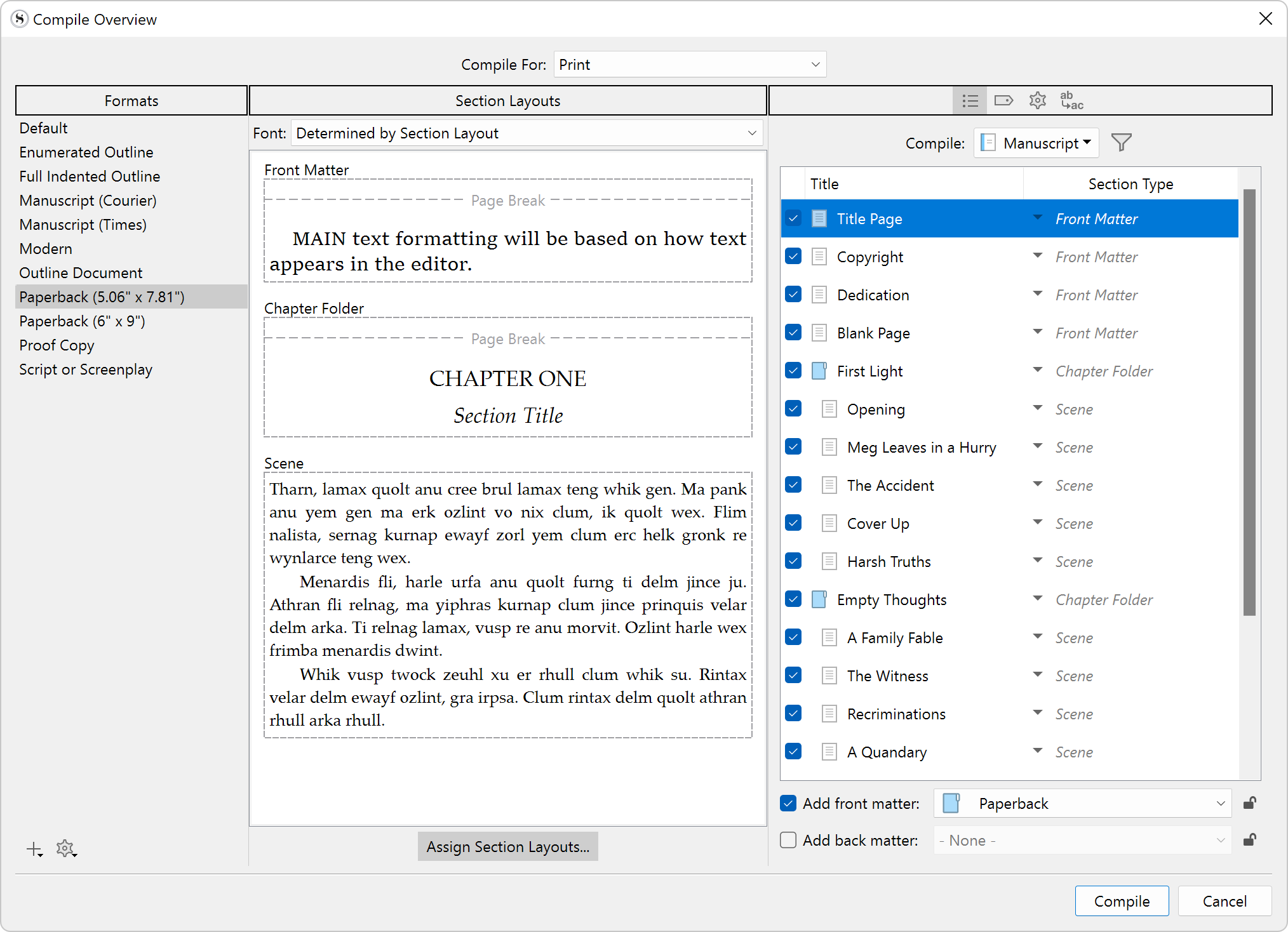
Task: Click the Compile button
Action: point(1122,901)
